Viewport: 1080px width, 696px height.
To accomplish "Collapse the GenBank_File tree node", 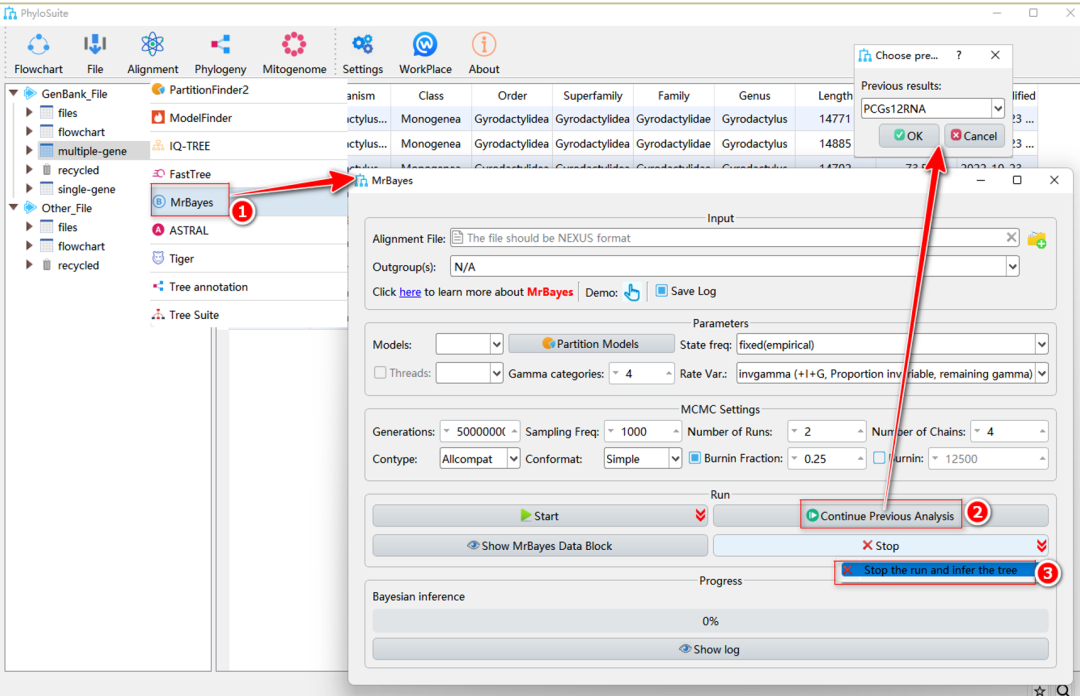I will click(13, 93).
